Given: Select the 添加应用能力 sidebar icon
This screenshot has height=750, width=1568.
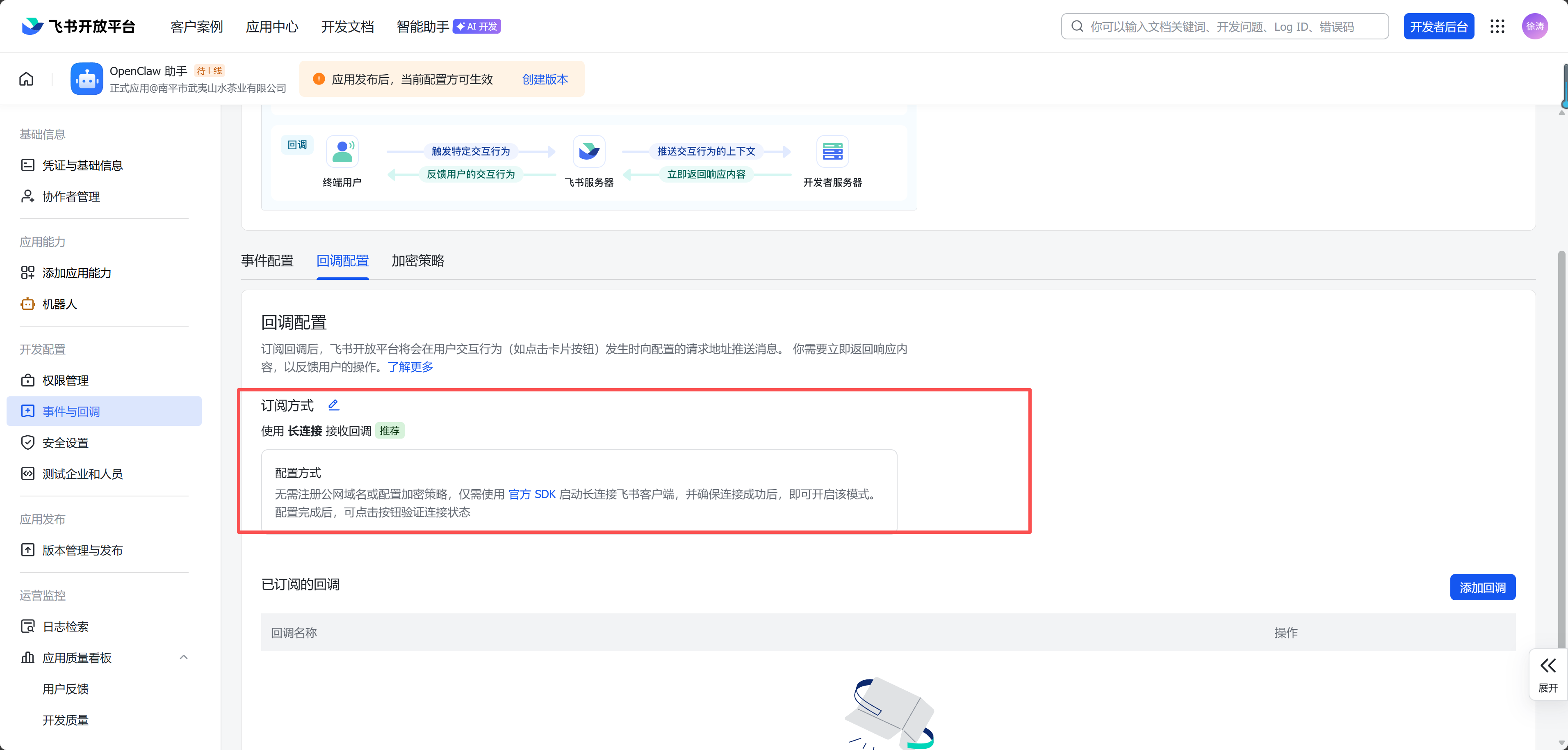Looking at the screenshot, I should 28,272.
